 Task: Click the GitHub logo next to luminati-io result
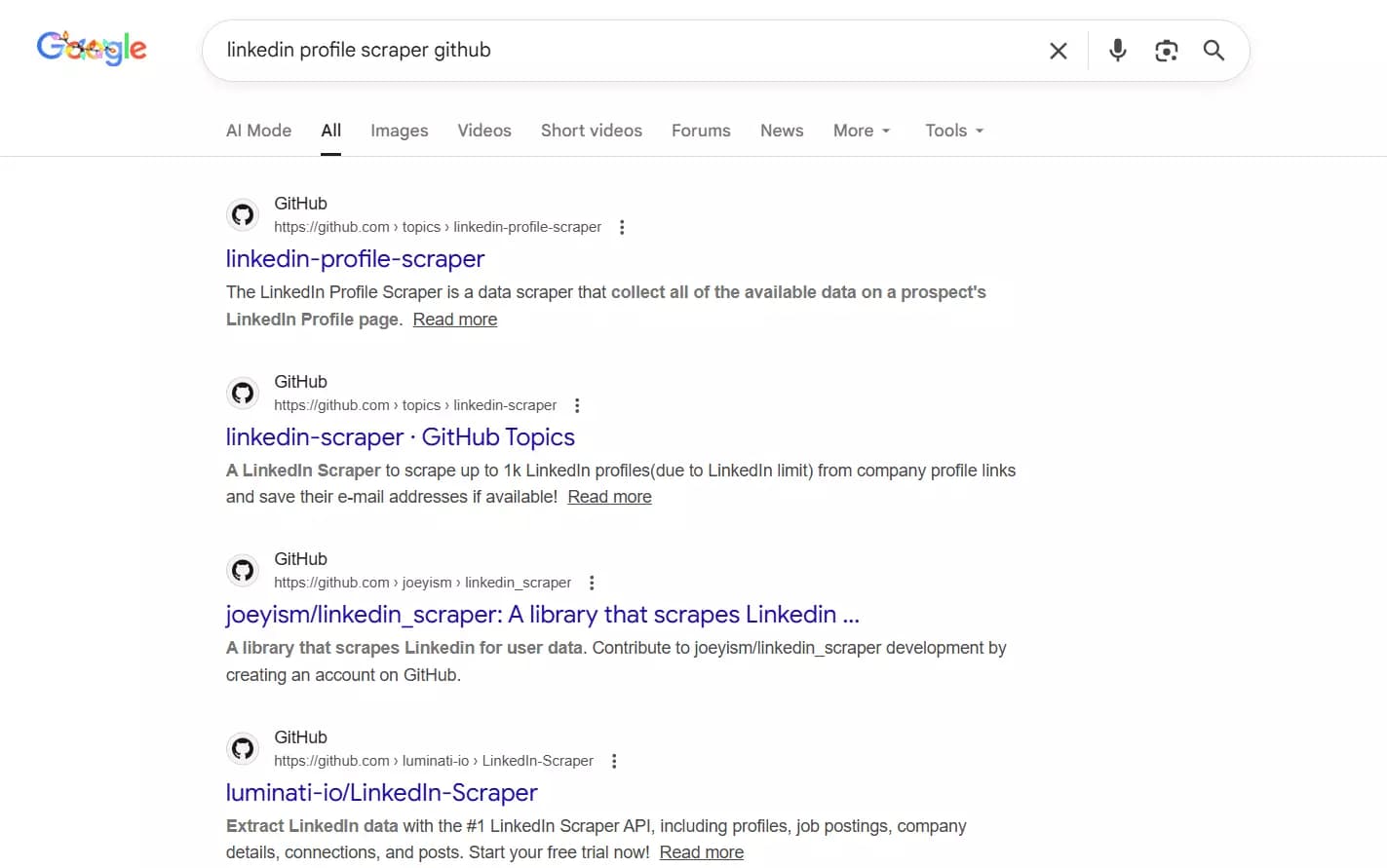pyautogui.click(x=243, y=748)
